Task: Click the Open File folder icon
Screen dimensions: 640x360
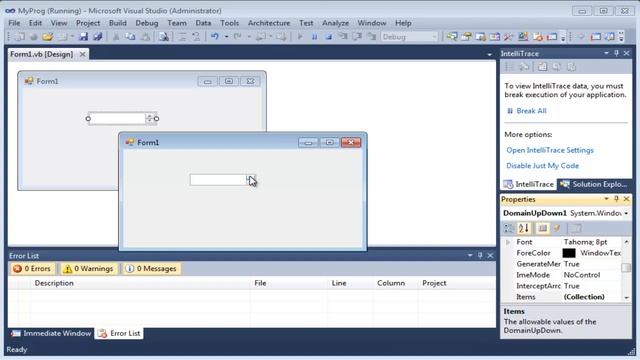Action: coord(48,37)
